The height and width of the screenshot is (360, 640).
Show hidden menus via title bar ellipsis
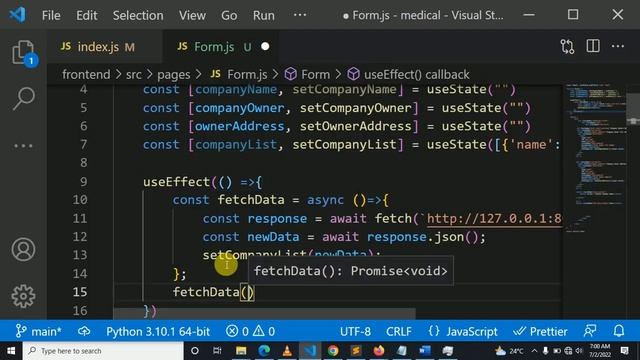[x=300, y=15]
